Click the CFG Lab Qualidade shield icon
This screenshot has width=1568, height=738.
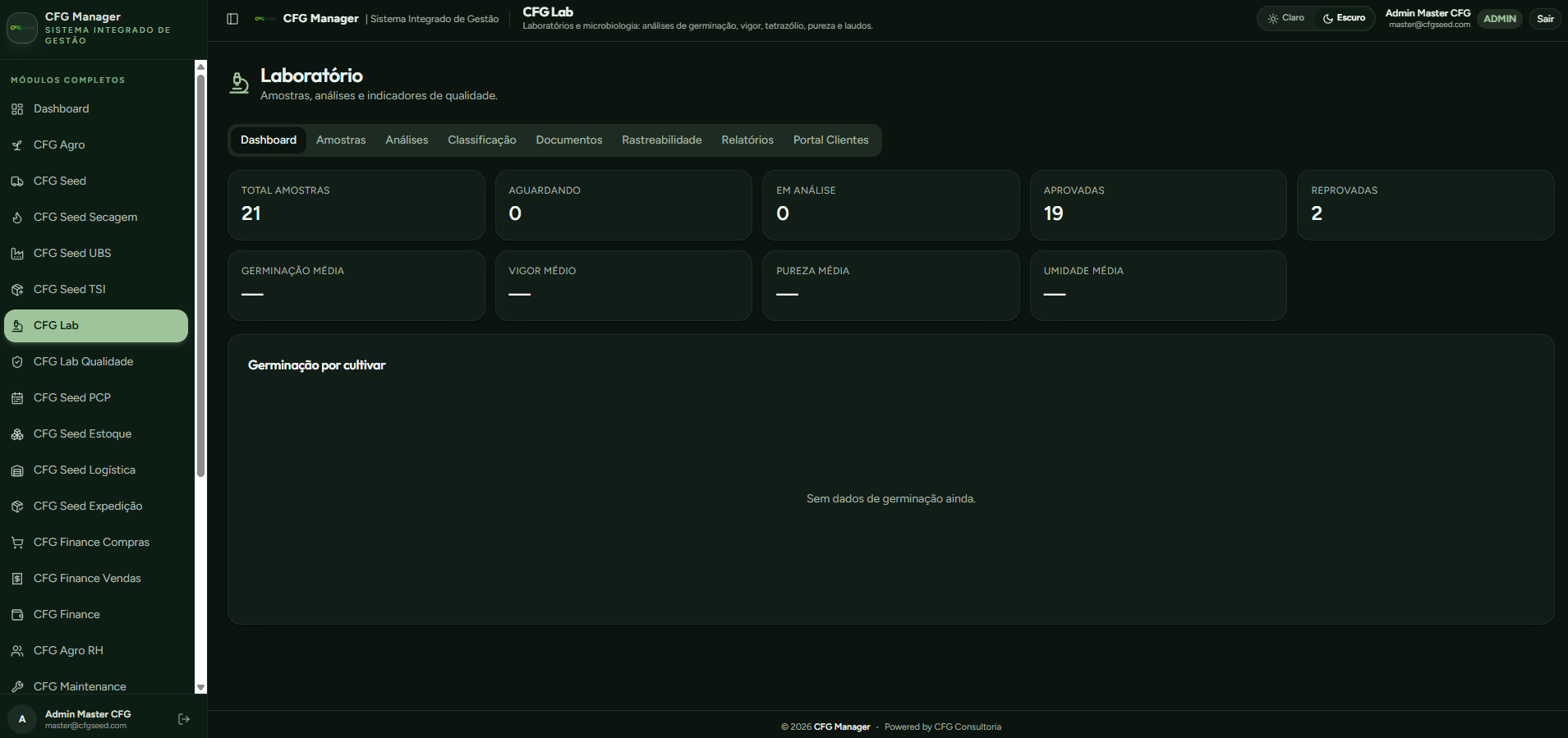(17, 362)
